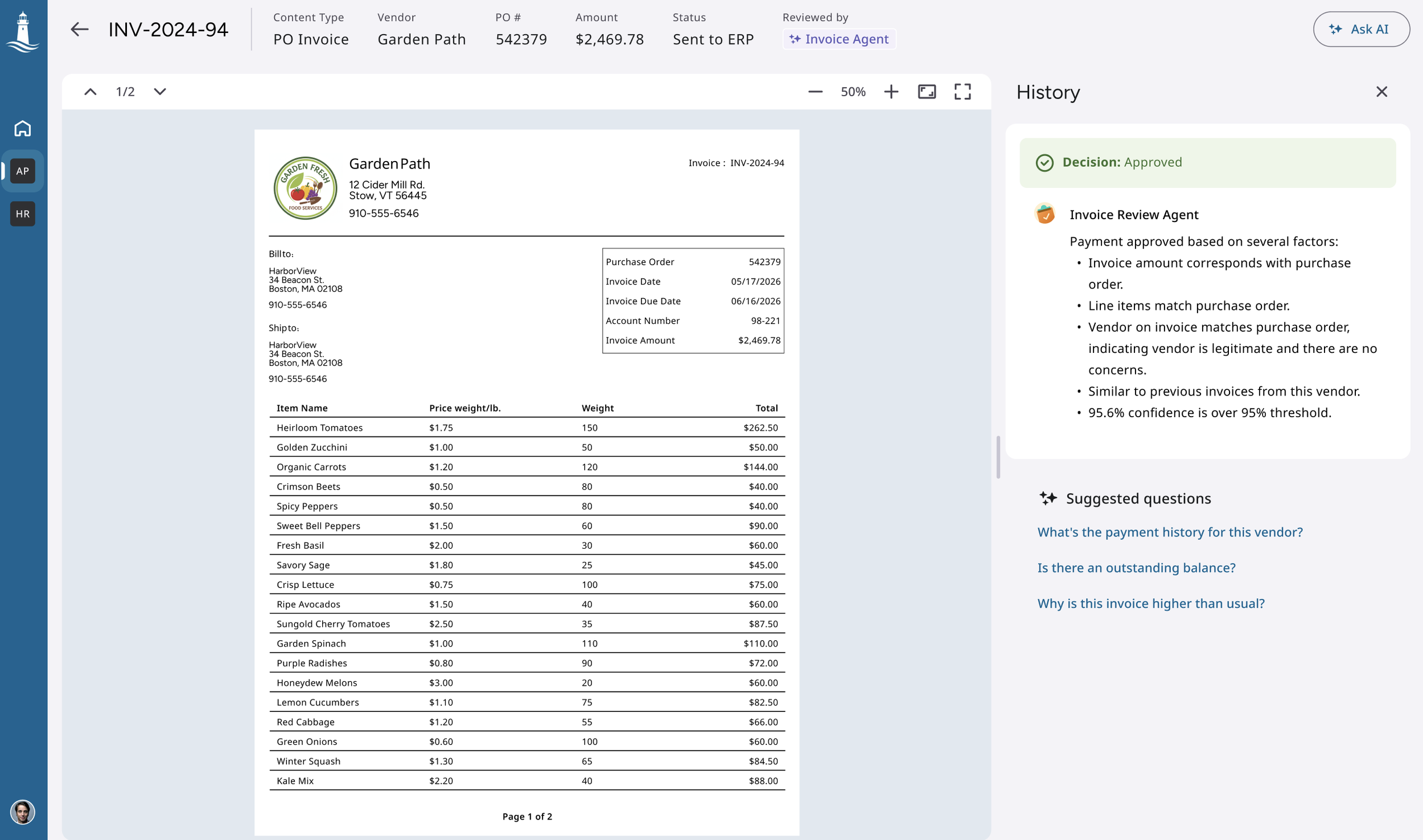Image resolution: width=1423 pixels, height=840 pixels.
Task: Open the user profile avatar
Action: click(23, 812)
